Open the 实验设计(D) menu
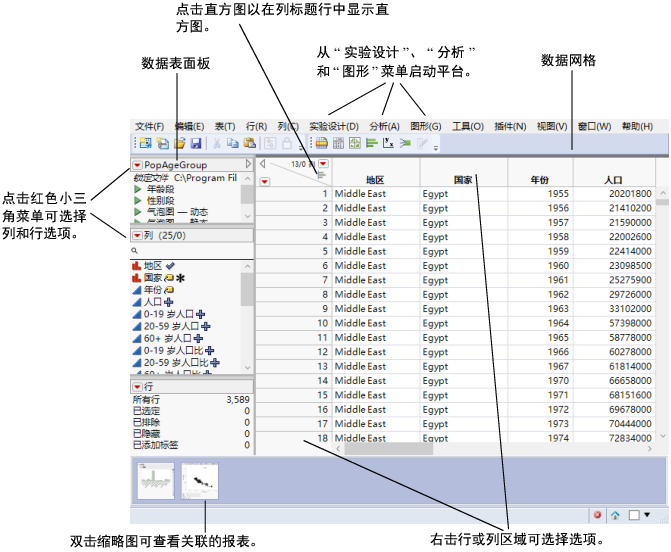Image resolution: width=671 pixels, height=552 pixels. [334, 127]
